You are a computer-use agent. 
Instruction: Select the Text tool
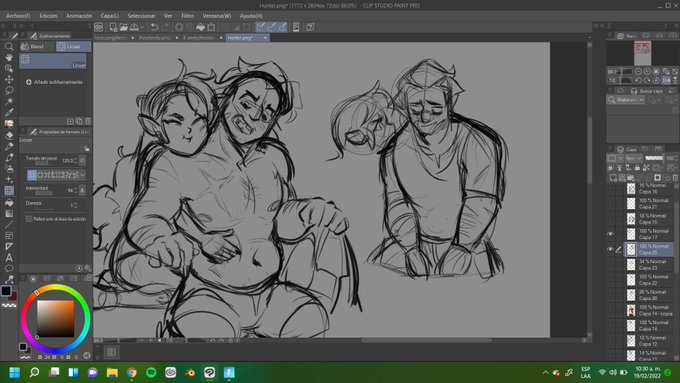(9, 258)
